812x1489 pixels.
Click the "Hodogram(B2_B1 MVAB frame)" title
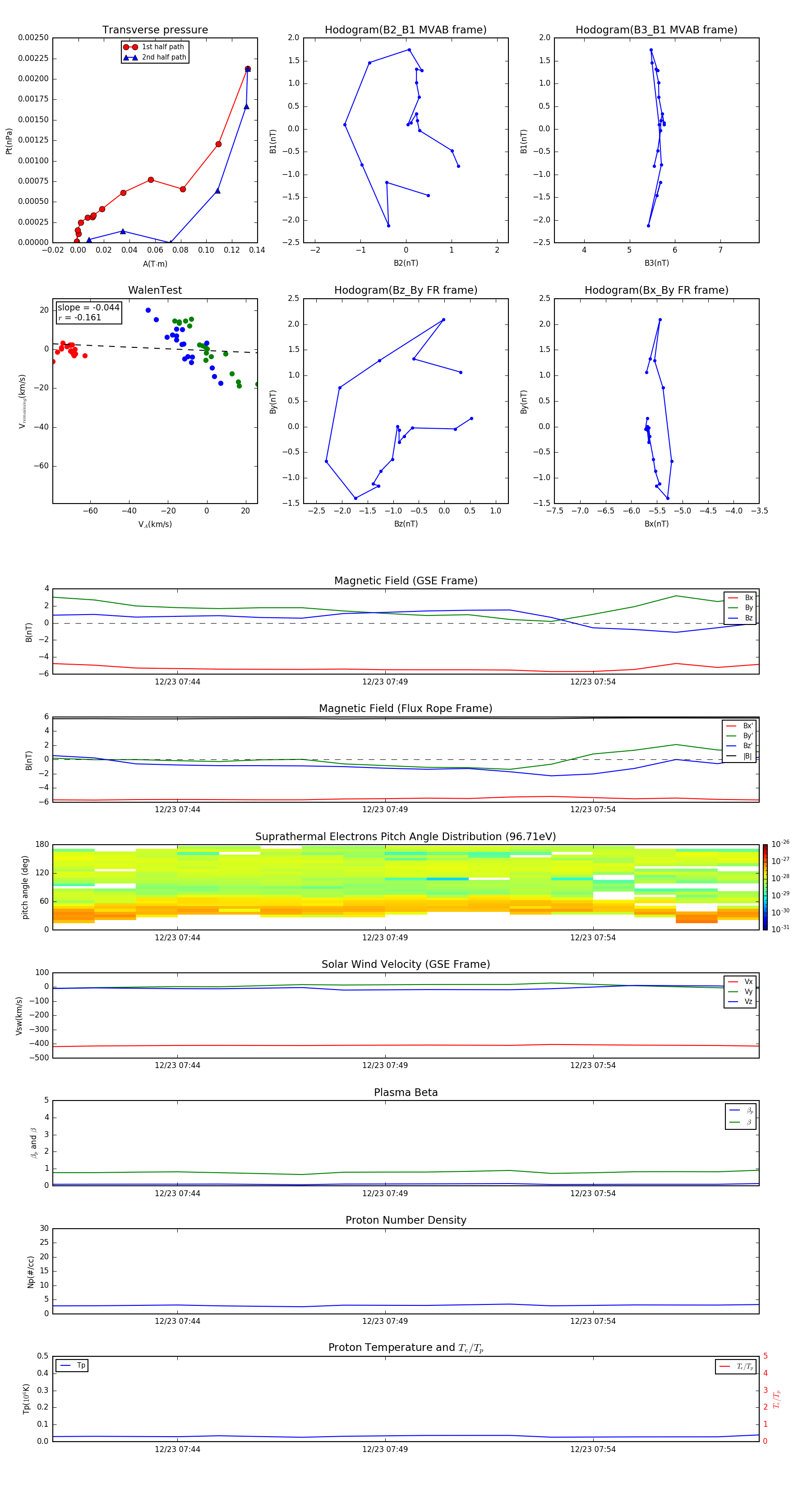pyautogui.click(x=406, y=30)
